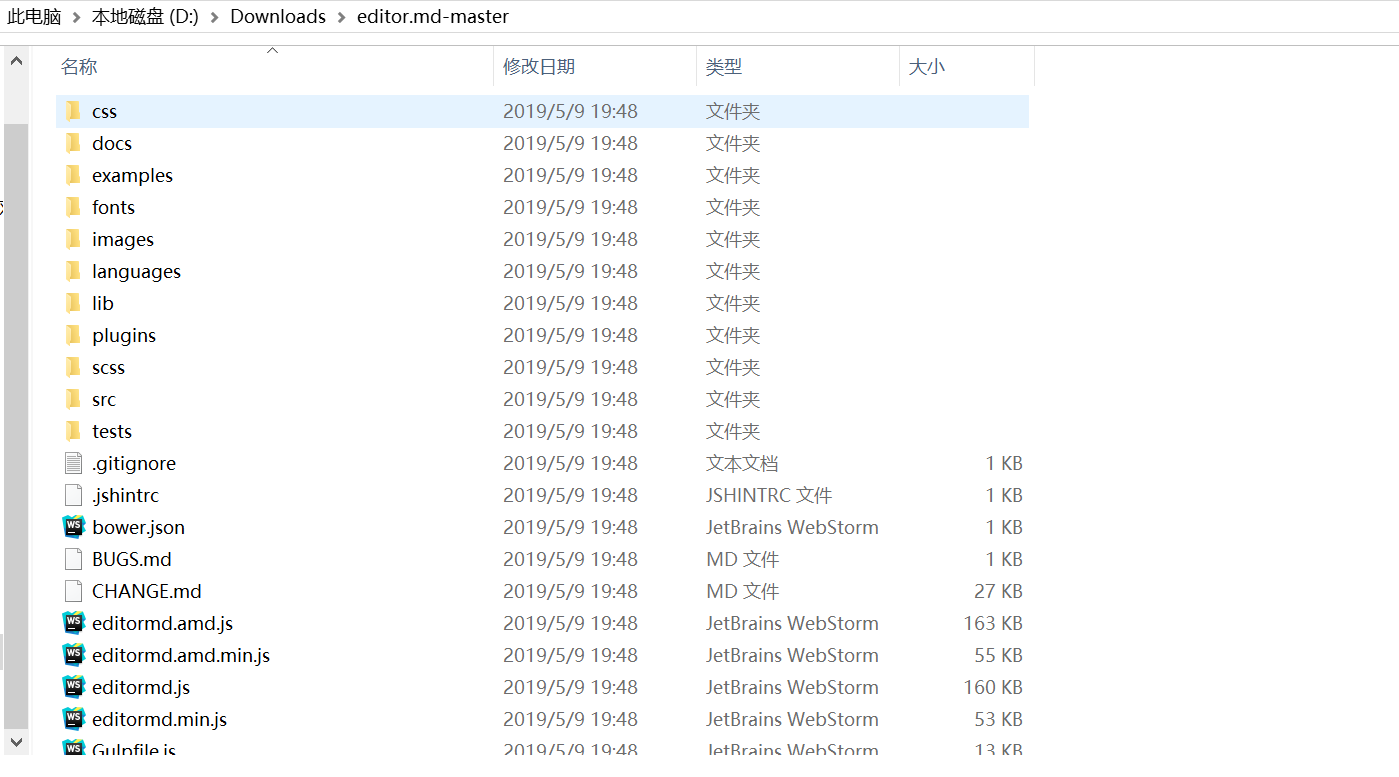The height and width of the screenshot is (777, 1399).
Task: Navigate to 本地磁盘 (D:) in breadcrumb
Action: coord(146,17)
